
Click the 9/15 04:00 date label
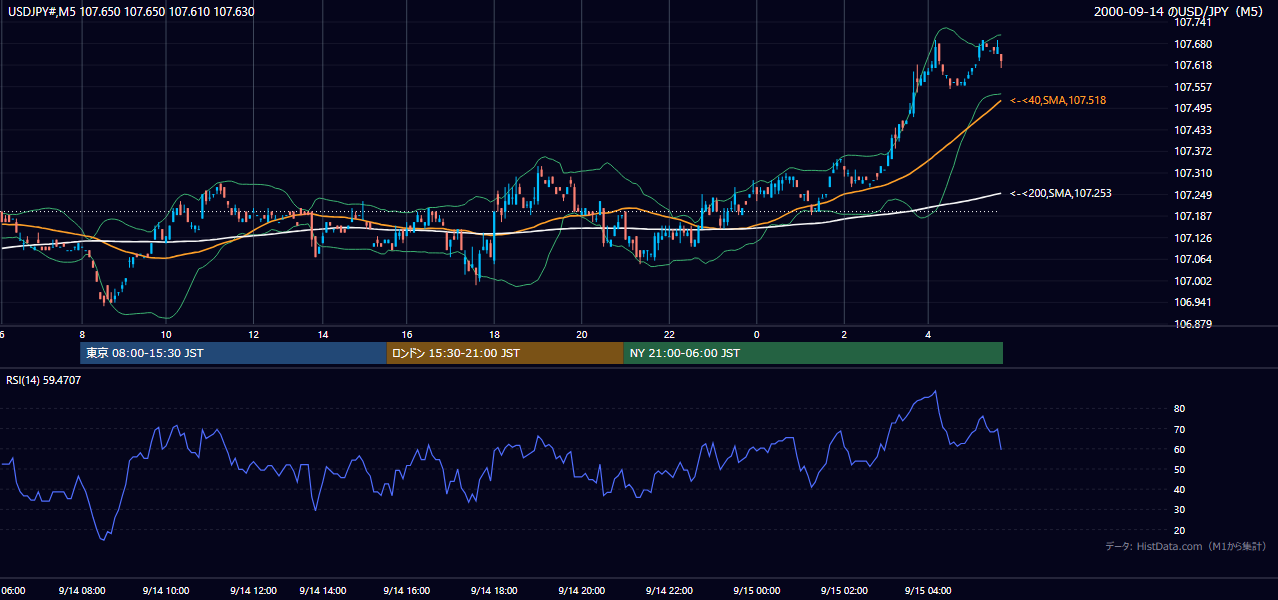tap(928, 590)
